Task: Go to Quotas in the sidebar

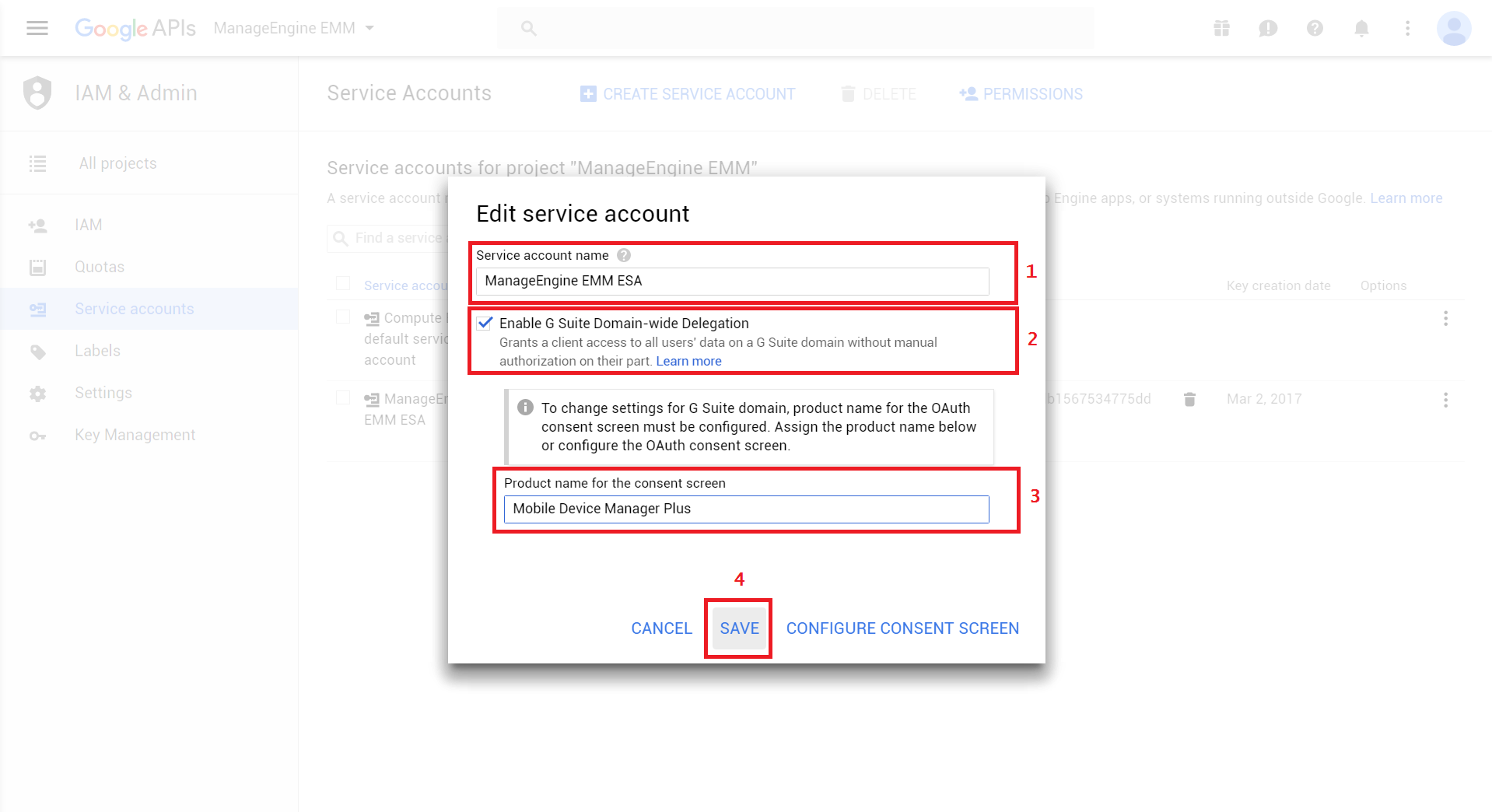Action: point(100,267)
